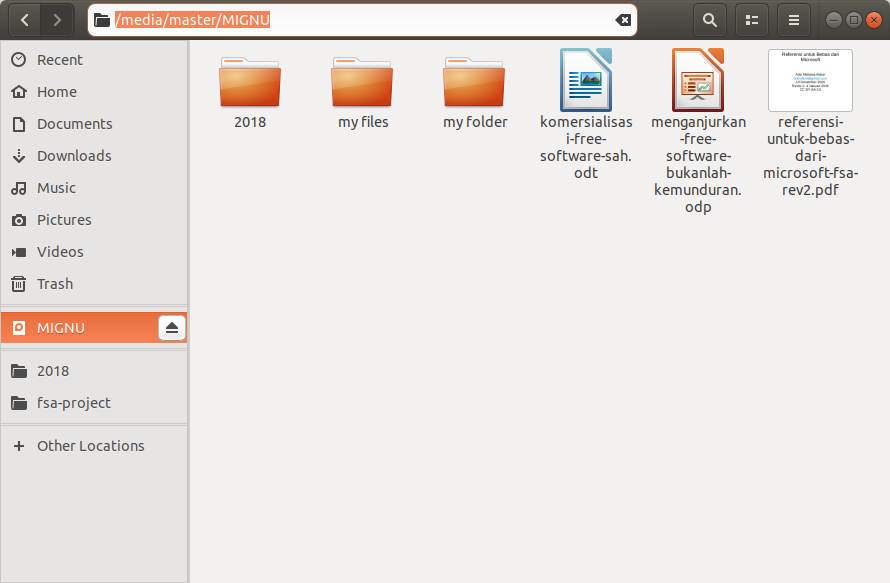890x583 pixels.
Task: Click the forward navigation arrow
Action: tap(57, 19)
